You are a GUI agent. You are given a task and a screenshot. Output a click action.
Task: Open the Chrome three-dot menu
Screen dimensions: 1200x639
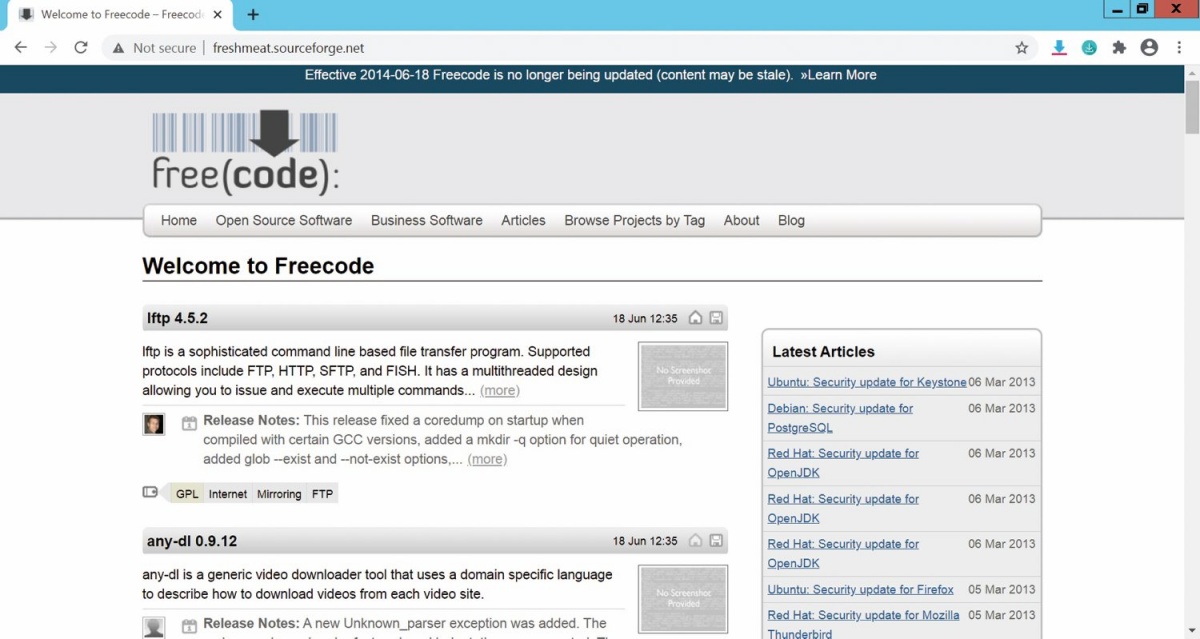[1179, 47]
